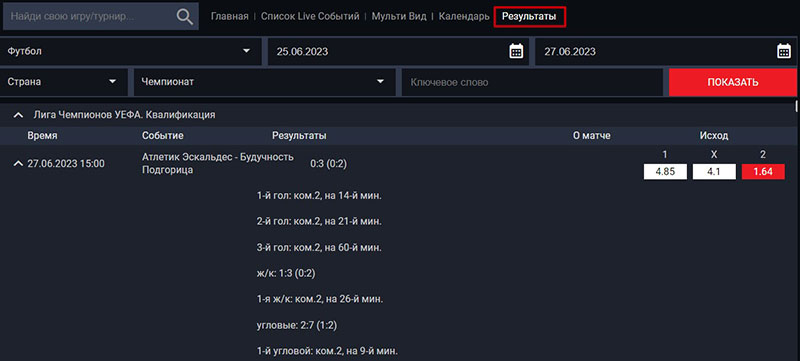Image resolution: width=800 pixels, height=361 pixels.
Task: Go to Главная page
Action: [230, 16]
